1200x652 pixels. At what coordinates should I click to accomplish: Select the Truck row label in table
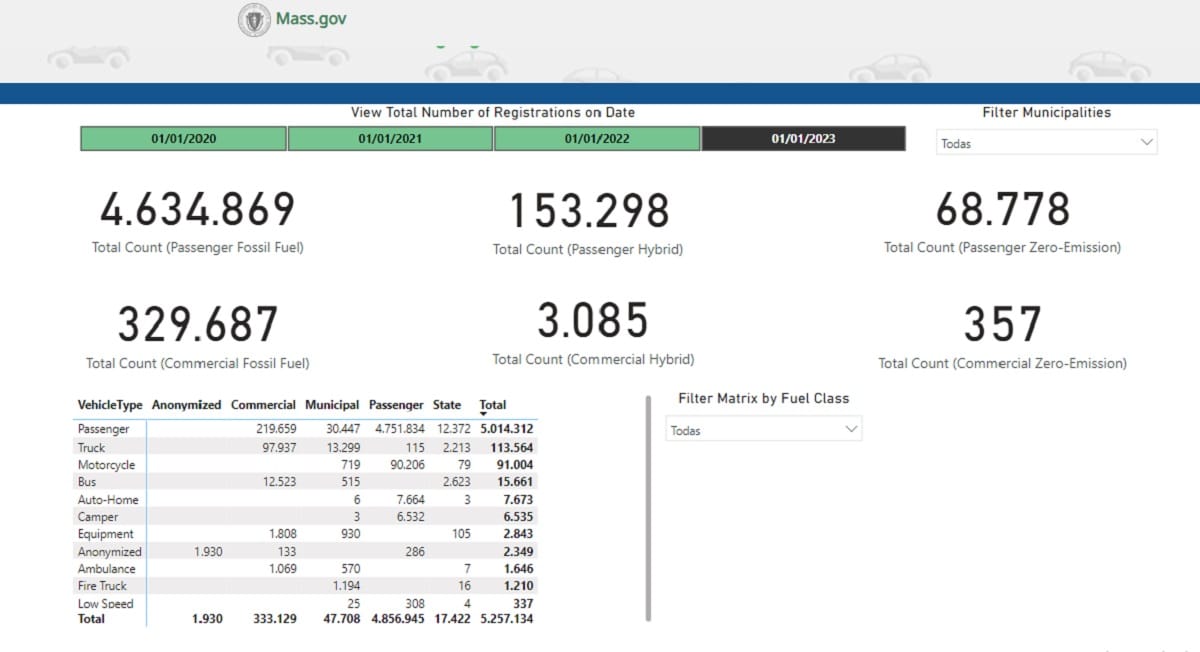click(x=91, y=447)
